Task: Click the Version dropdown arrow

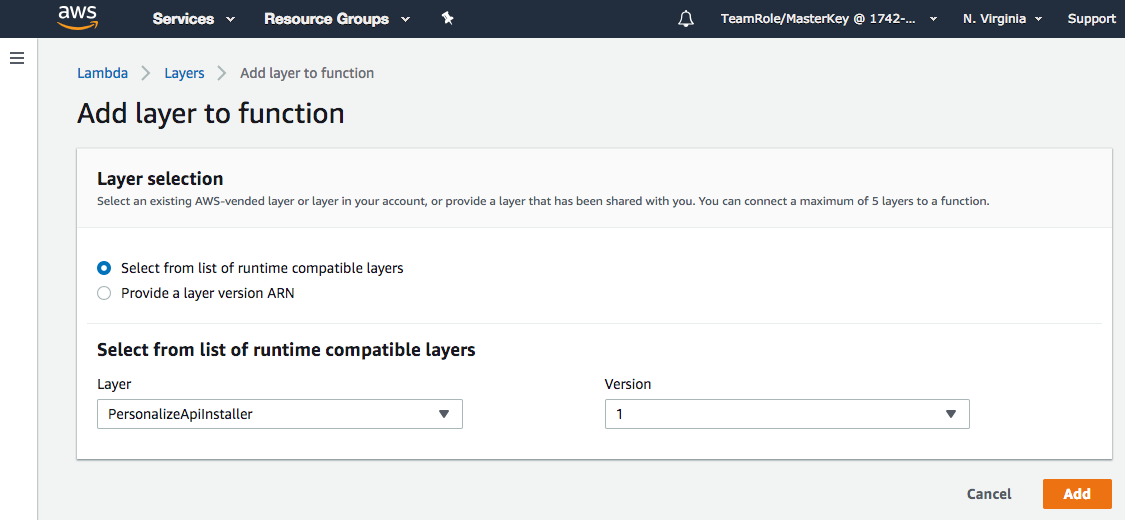Action: pos(951,414)
